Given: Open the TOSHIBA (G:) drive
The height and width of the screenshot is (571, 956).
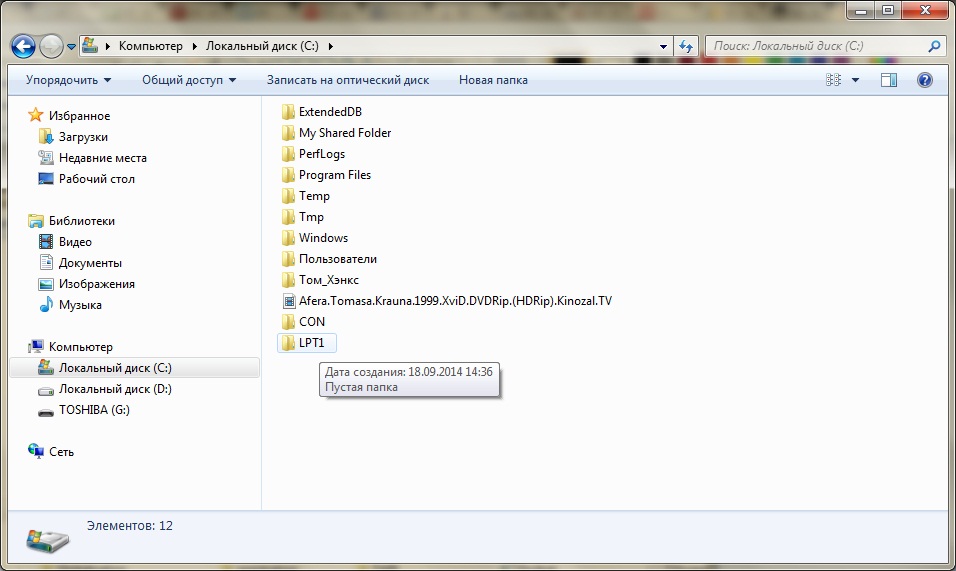Looking at the screenshot, I should 94,410.
